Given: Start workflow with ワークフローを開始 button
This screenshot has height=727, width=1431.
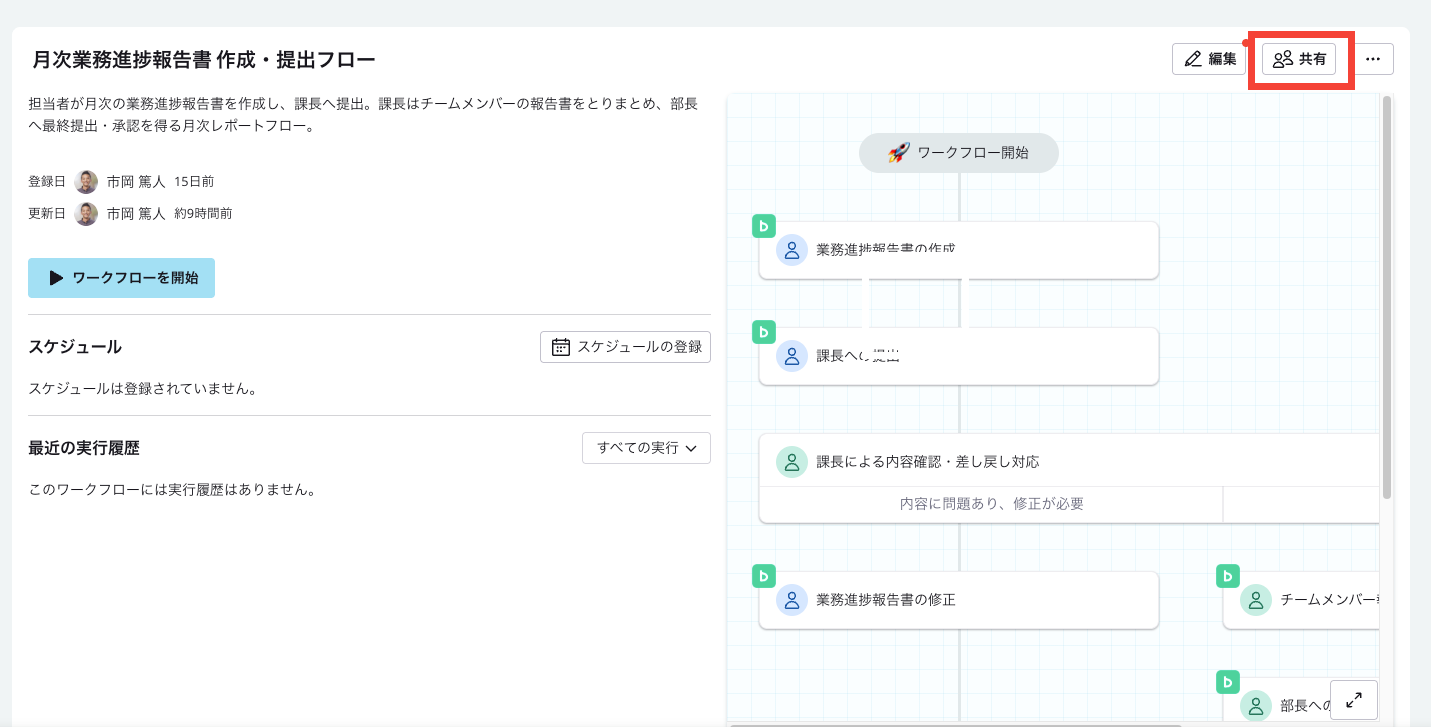Looking at the screenshot, I should point(121,278).
